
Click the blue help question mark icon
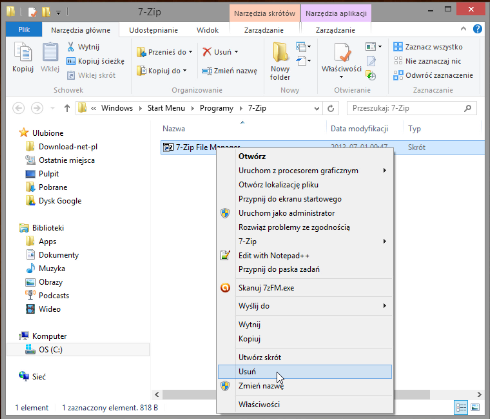[477, 29]
